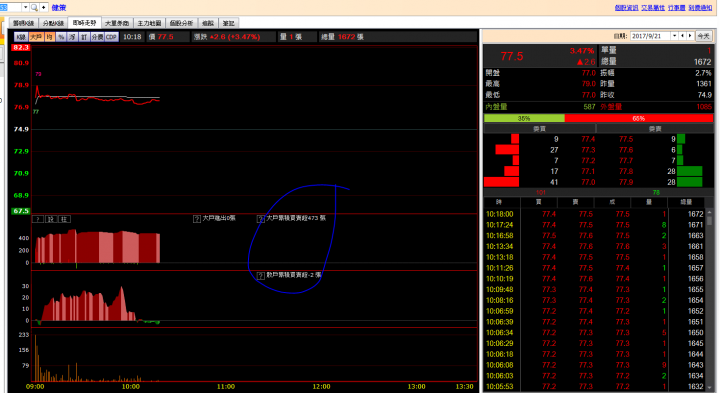Toggle the 訂 toolbar button
The image size is (720, 393).
pyautogui.click(x=84, y=37)
